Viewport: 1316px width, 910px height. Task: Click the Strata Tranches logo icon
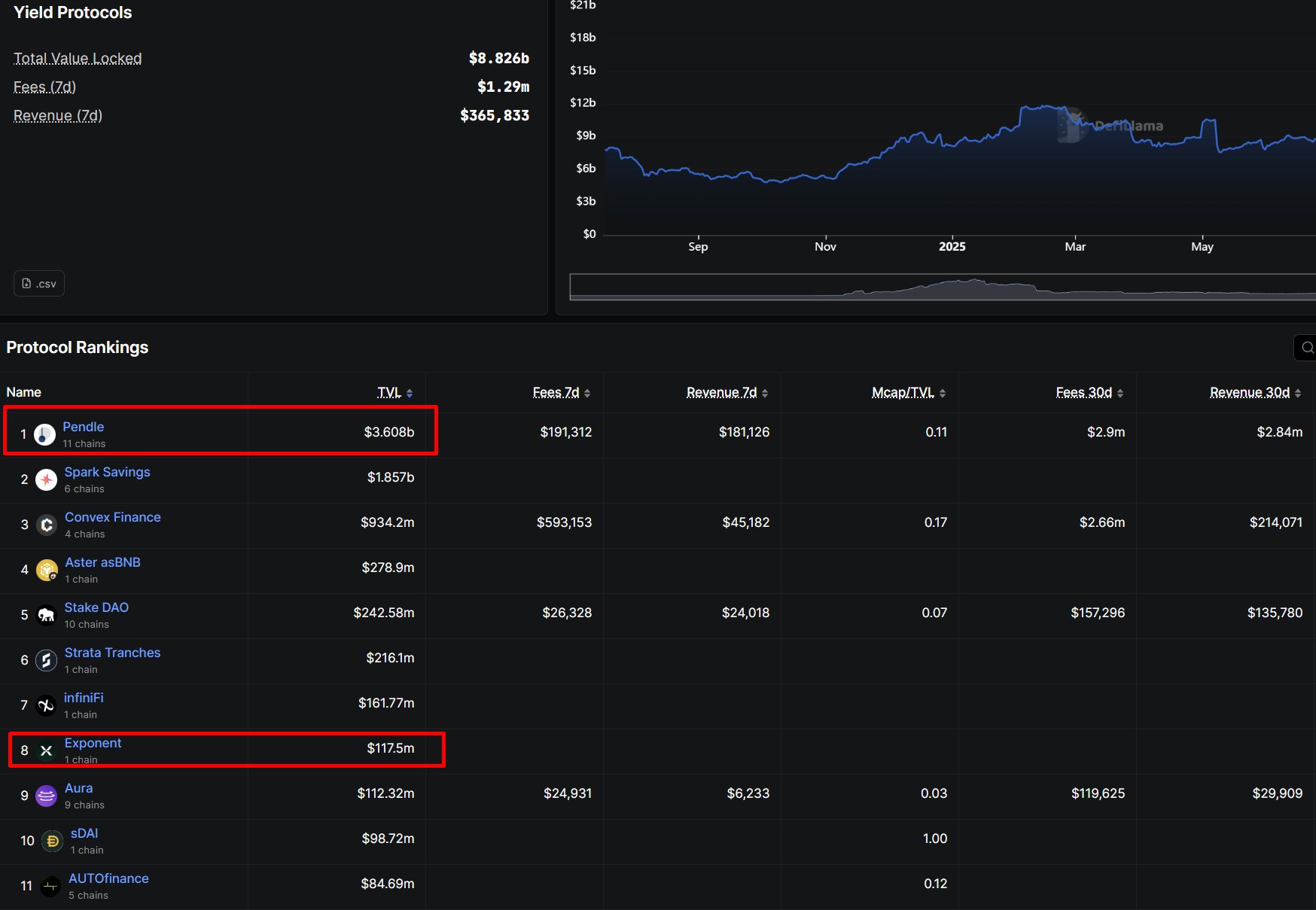click(47, 660)
